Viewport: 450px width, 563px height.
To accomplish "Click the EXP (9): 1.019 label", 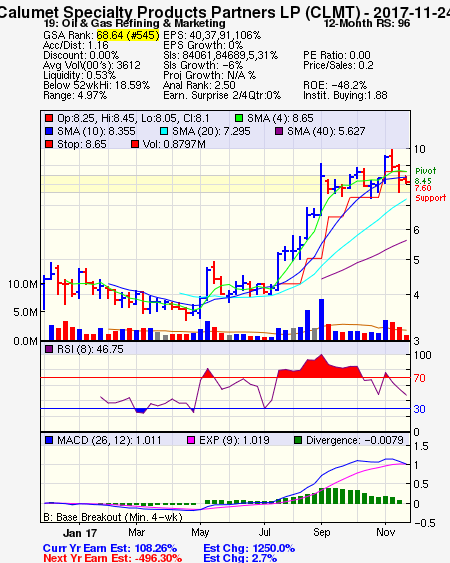I will [x=234, y=440].
